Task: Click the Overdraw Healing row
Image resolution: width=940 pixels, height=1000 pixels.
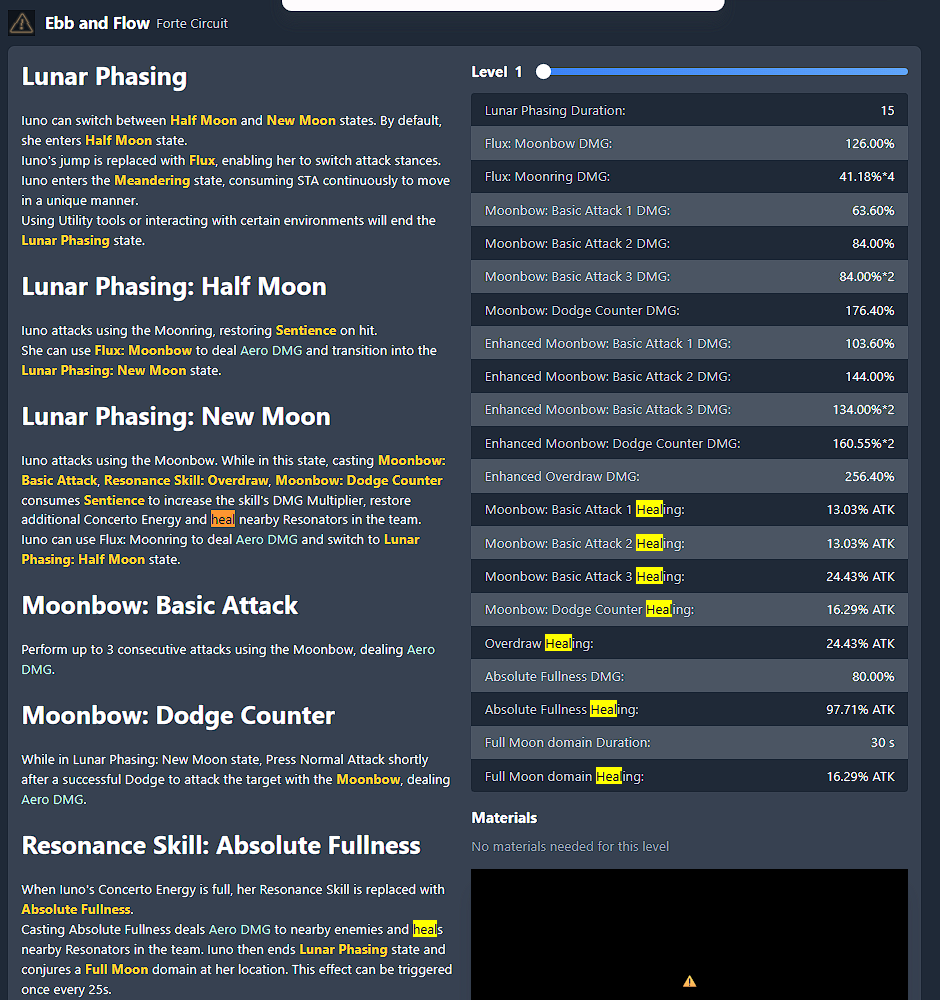Action: 689,643
